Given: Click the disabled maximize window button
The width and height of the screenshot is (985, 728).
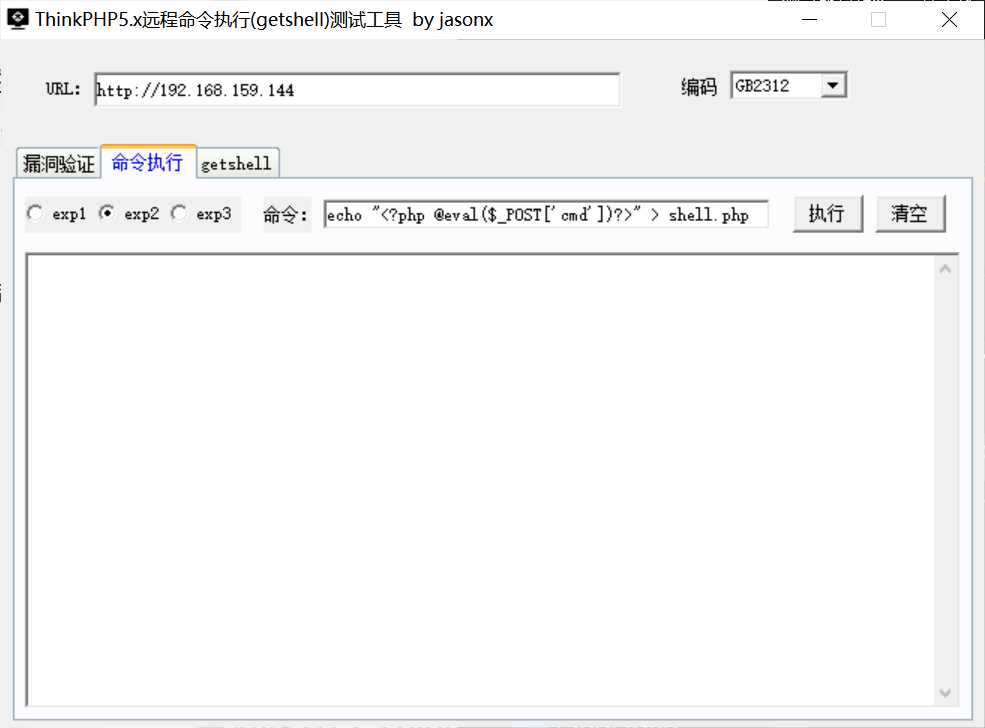Looking at the screenshot, I should (879, 19).
